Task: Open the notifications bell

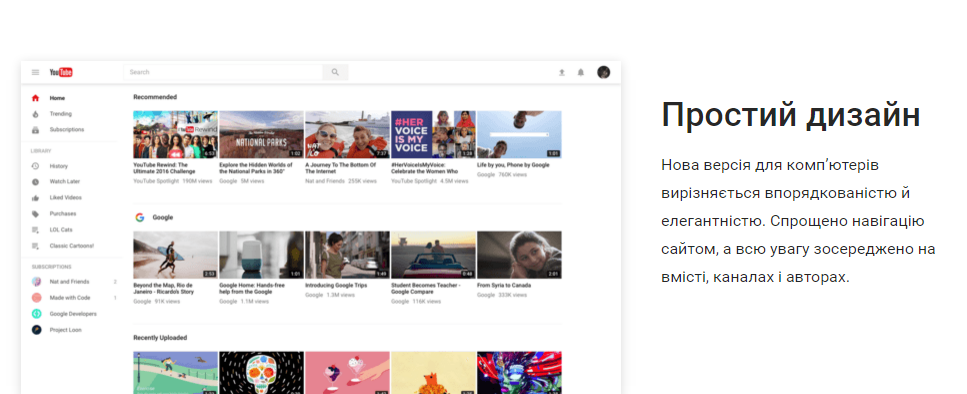Action: [580, 72]
